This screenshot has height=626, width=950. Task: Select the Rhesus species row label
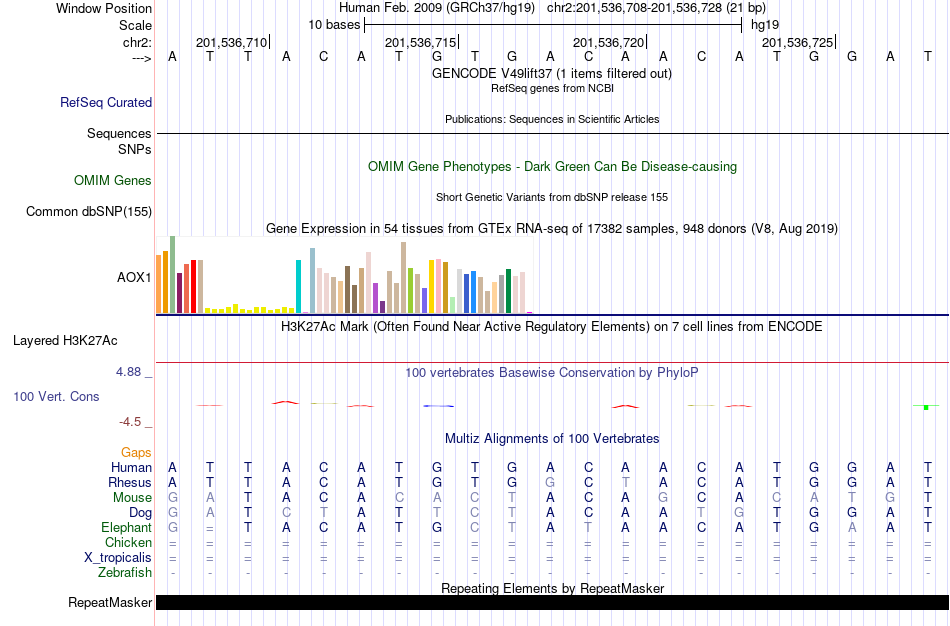point(130,482)
